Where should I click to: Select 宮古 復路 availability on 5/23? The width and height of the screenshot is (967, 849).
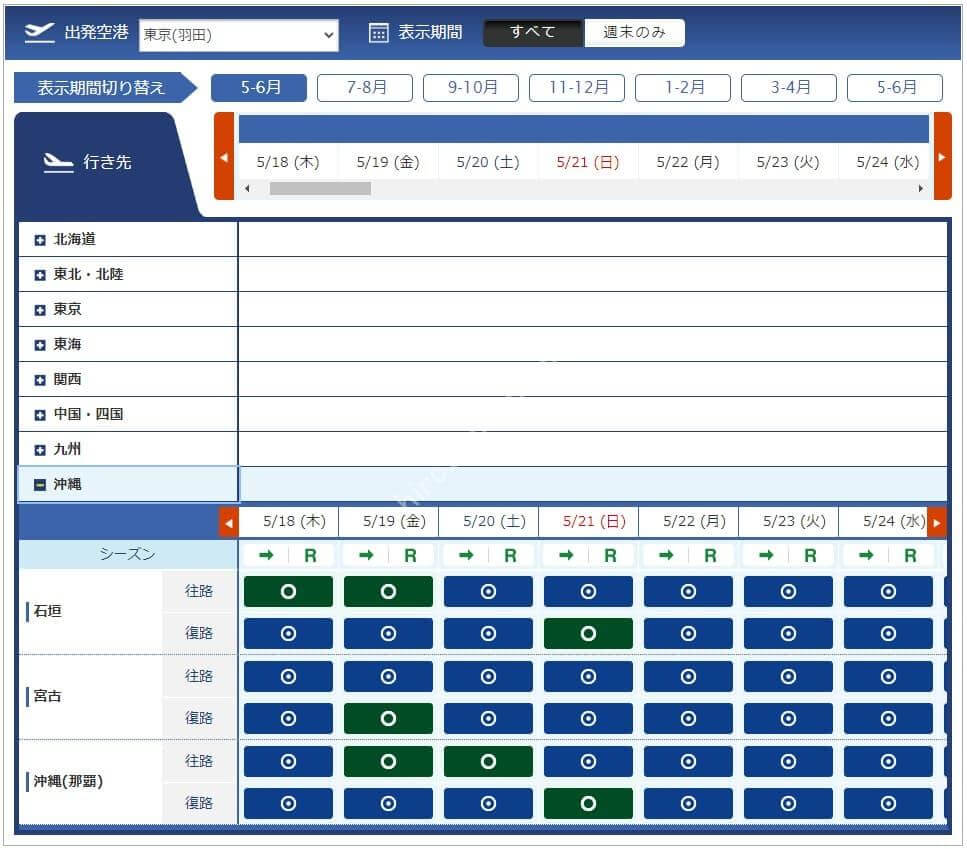click(788, 718)
